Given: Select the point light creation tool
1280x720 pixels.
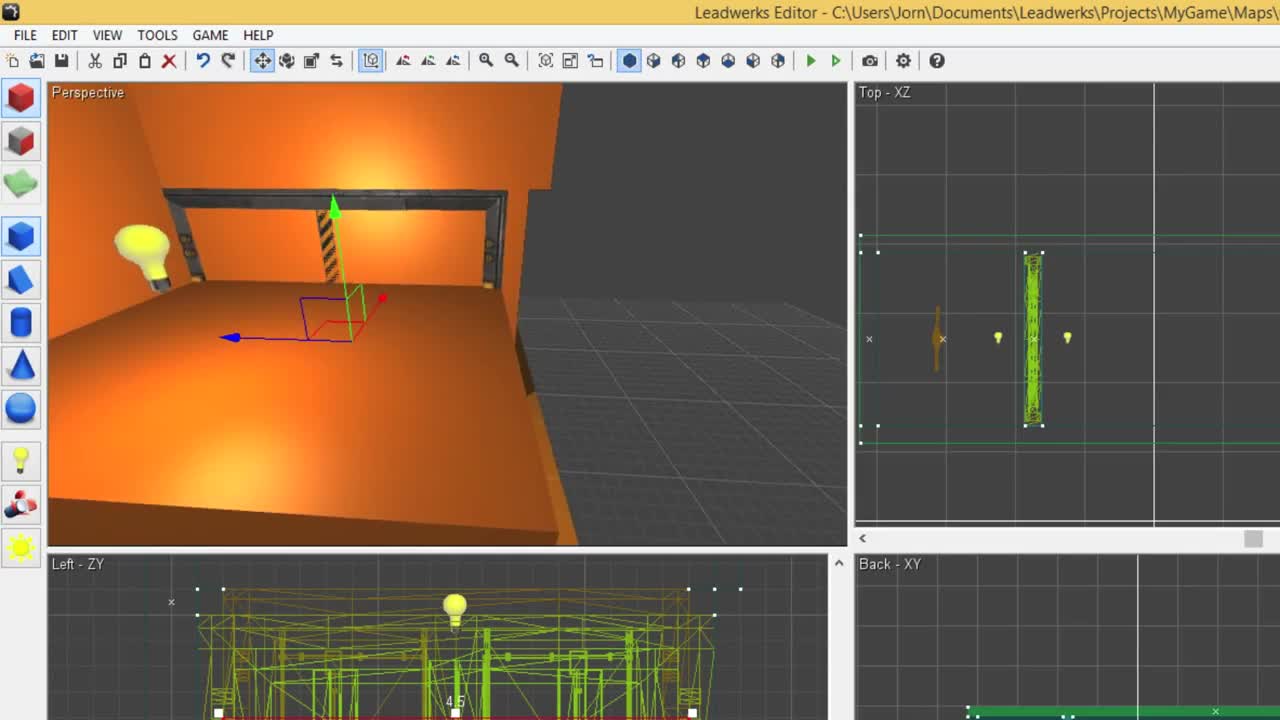Looking at the screenshot, I should (21, 460).
